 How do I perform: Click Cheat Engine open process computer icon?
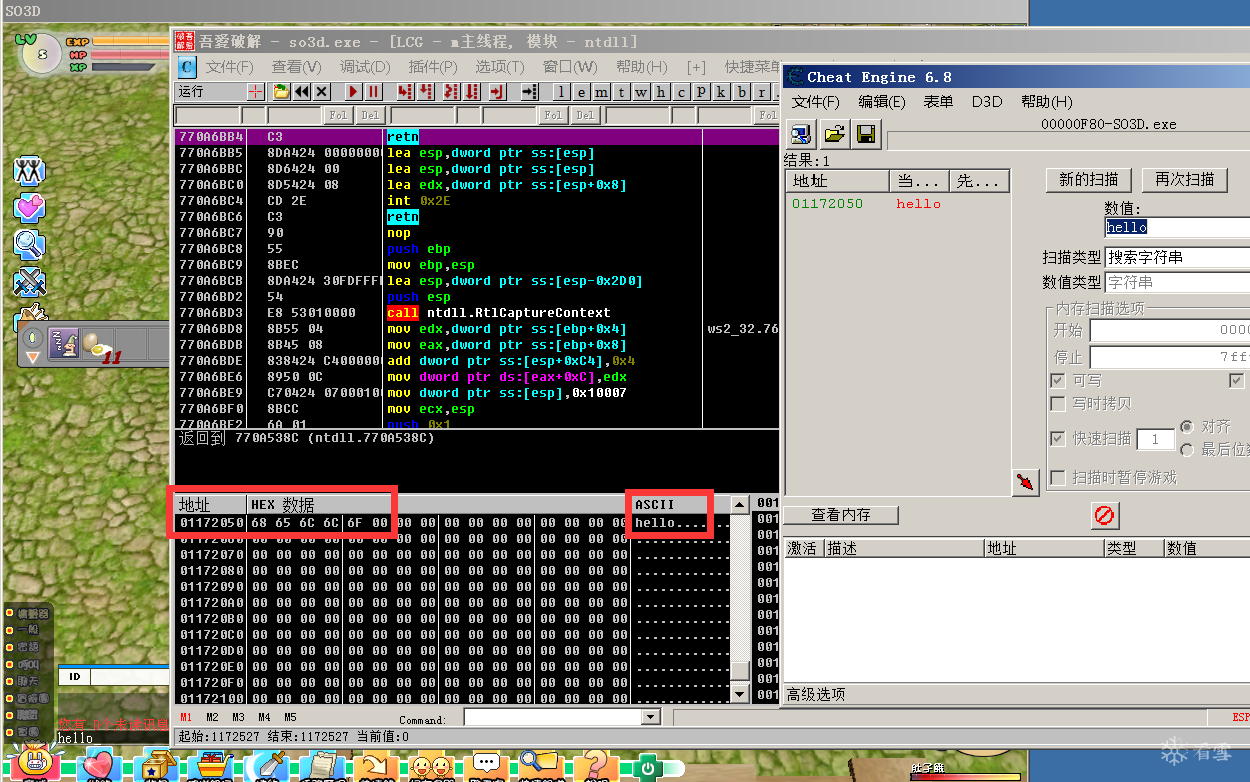(x=800, y=133)
